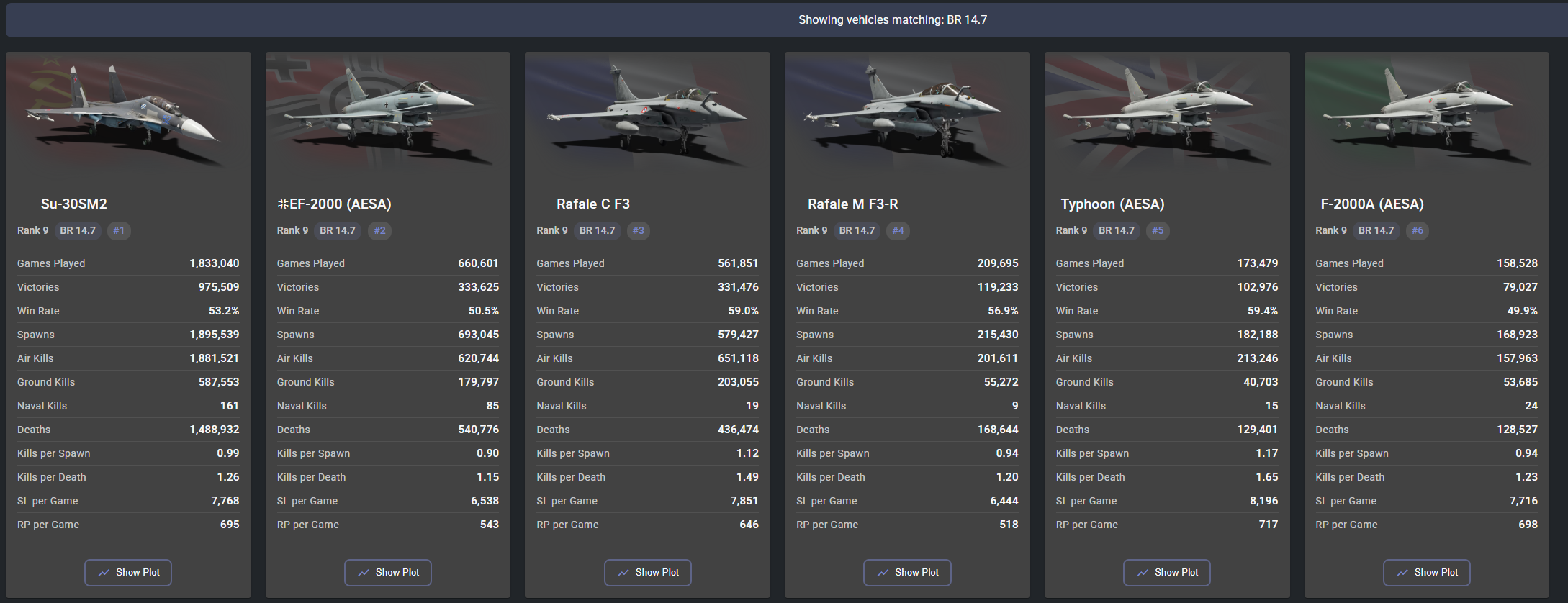
Task: Click the #6 badge on the F-2000A card
Action: tap(1417, 230)
